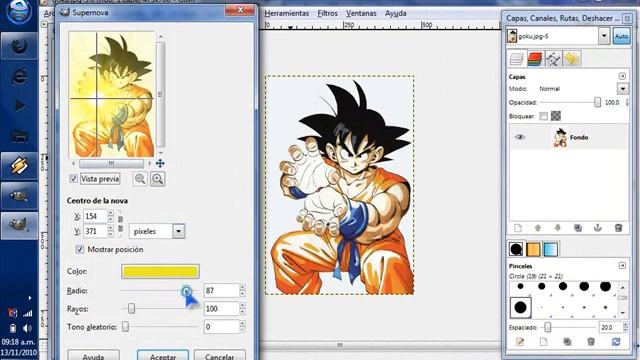Click the Y coordinate field showing 371
The image size is (640, 360).
(x=95, y=231)
